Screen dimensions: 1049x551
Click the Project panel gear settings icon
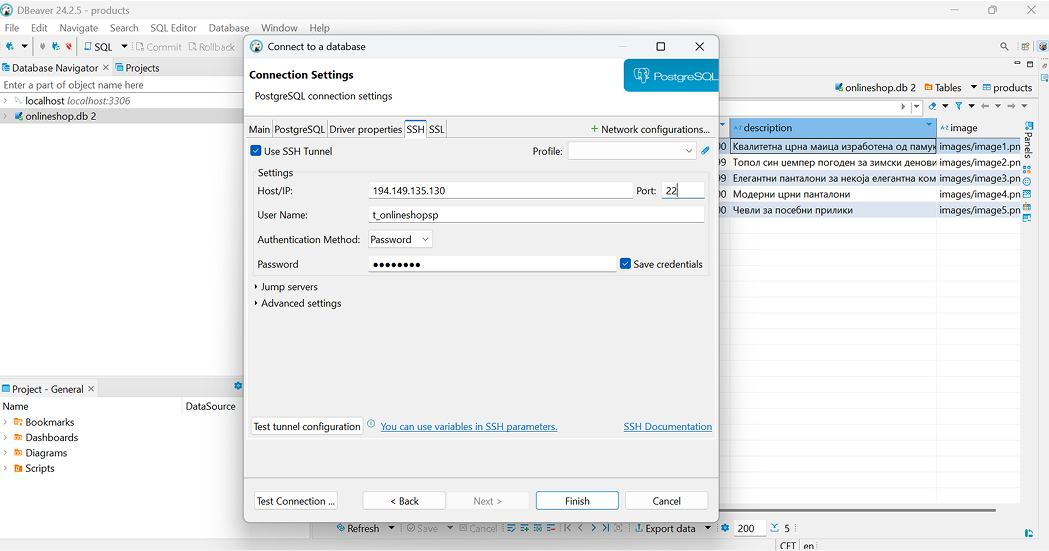(238, 387)
